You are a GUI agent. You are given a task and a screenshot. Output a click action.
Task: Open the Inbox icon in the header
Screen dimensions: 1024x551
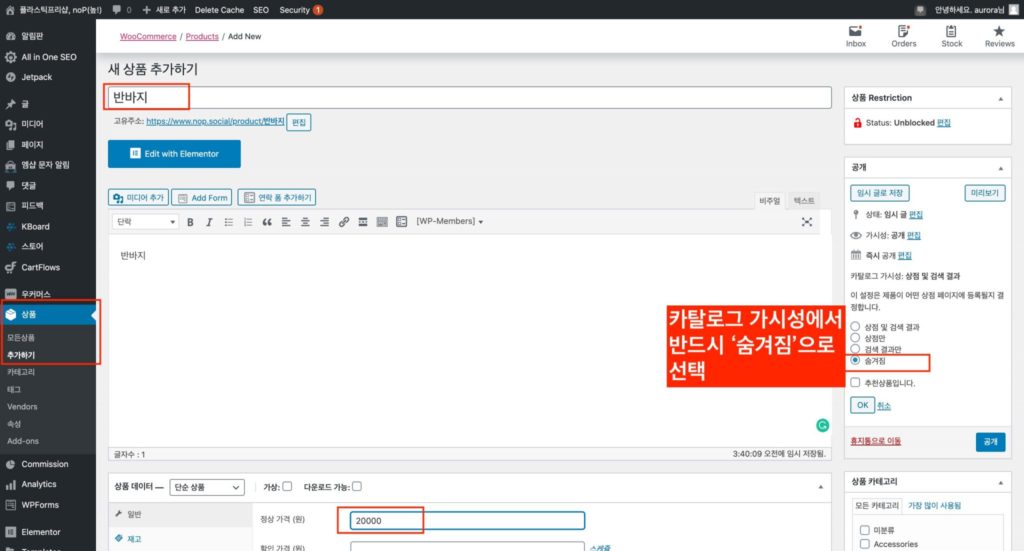(856, 37)
